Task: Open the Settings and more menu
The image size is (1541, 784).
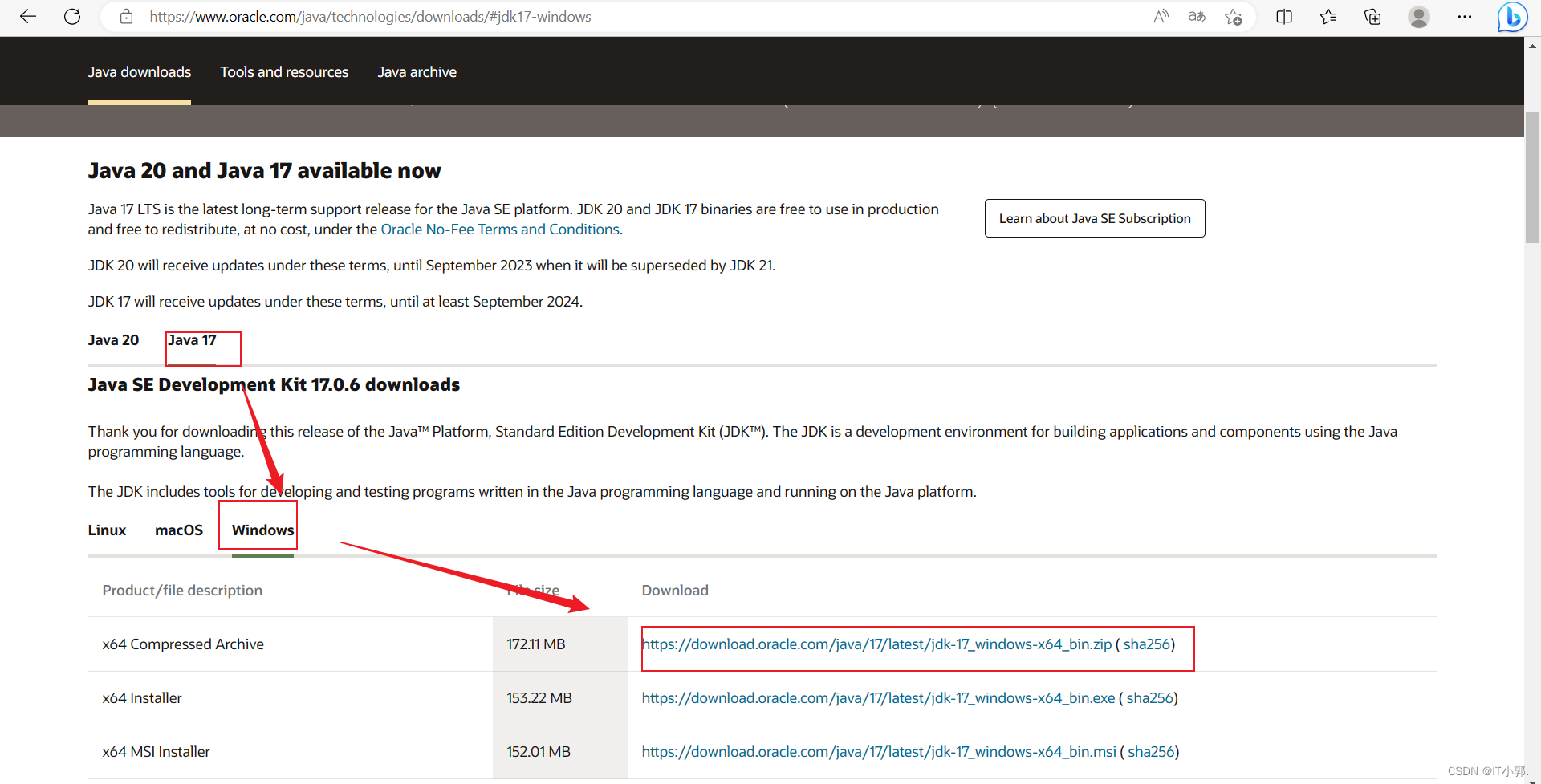Action: [1465, 16]
